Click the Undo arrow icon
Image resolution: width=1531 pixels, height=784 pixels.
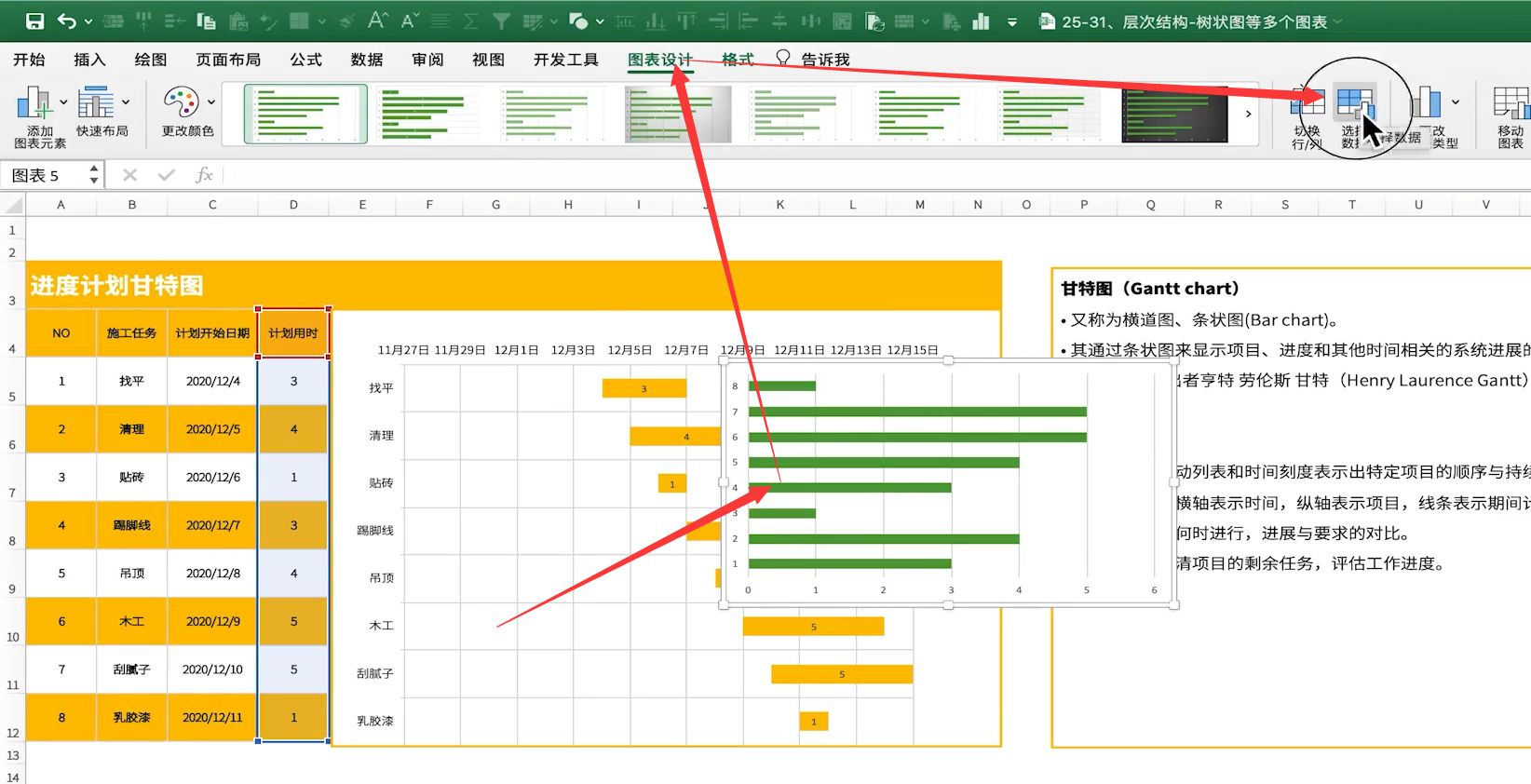coord(66,20)
